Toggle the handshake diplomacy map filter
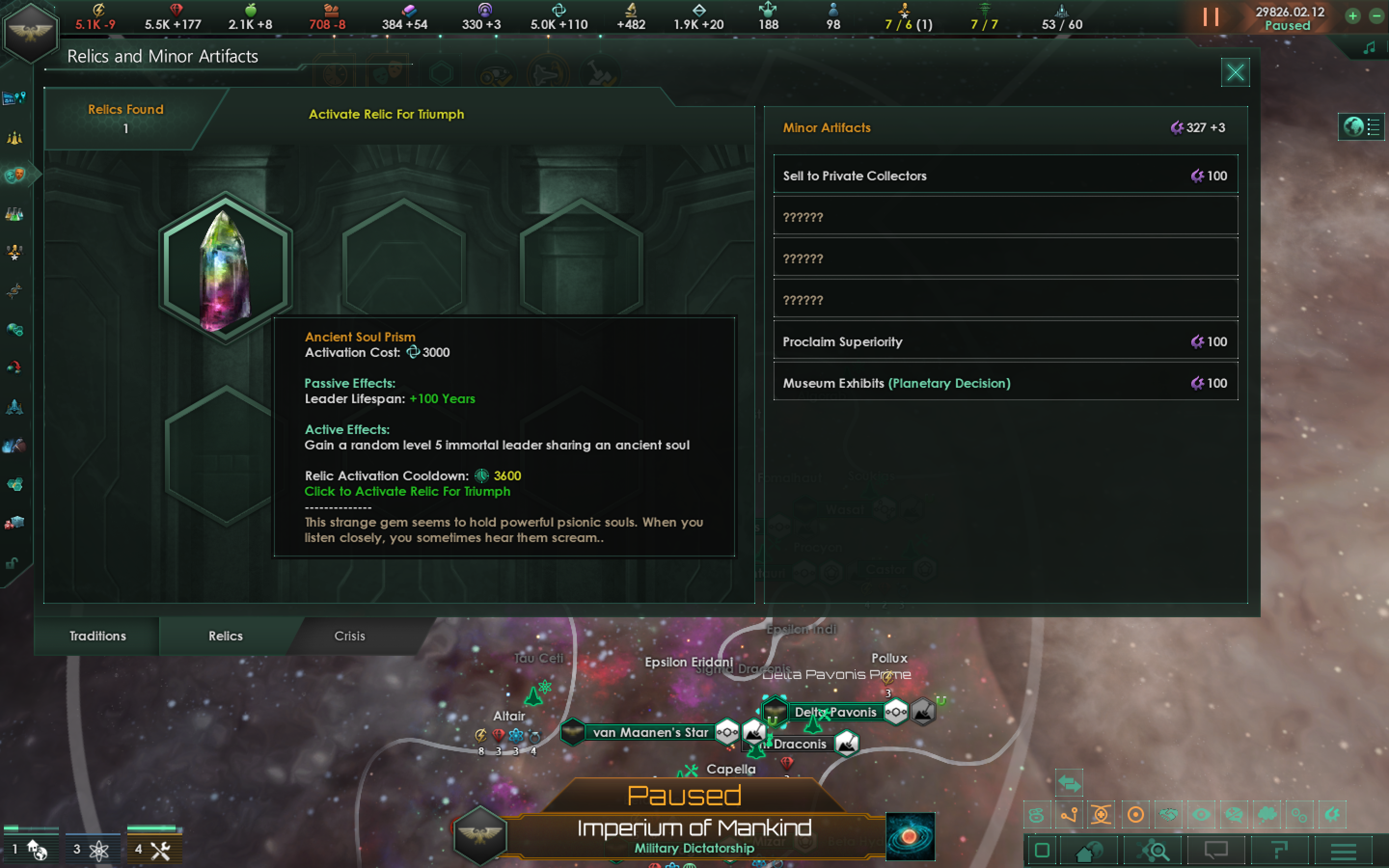1389x868 pixels. click(x=1168, y=814)
